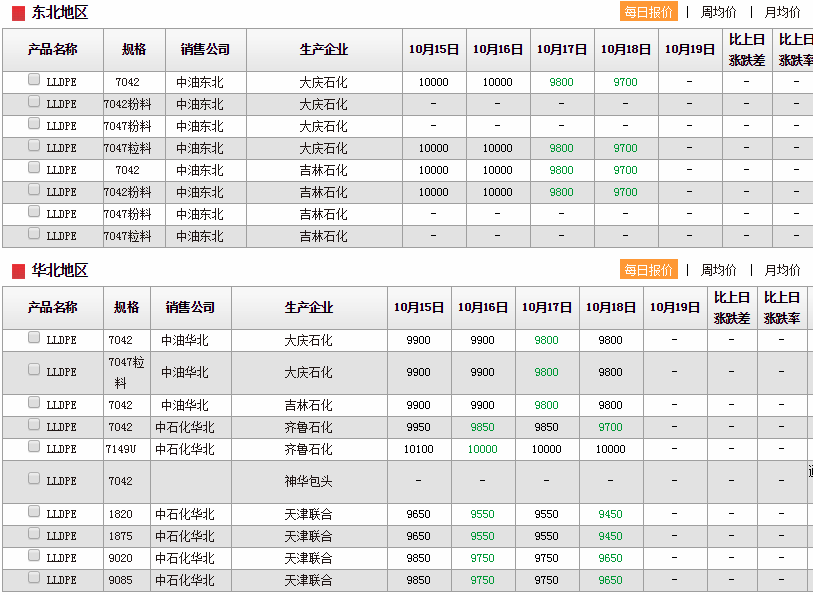Click 规格 header in 华北地区 table
This screenshot has width=813, height=595.
(x=127, y=308)
